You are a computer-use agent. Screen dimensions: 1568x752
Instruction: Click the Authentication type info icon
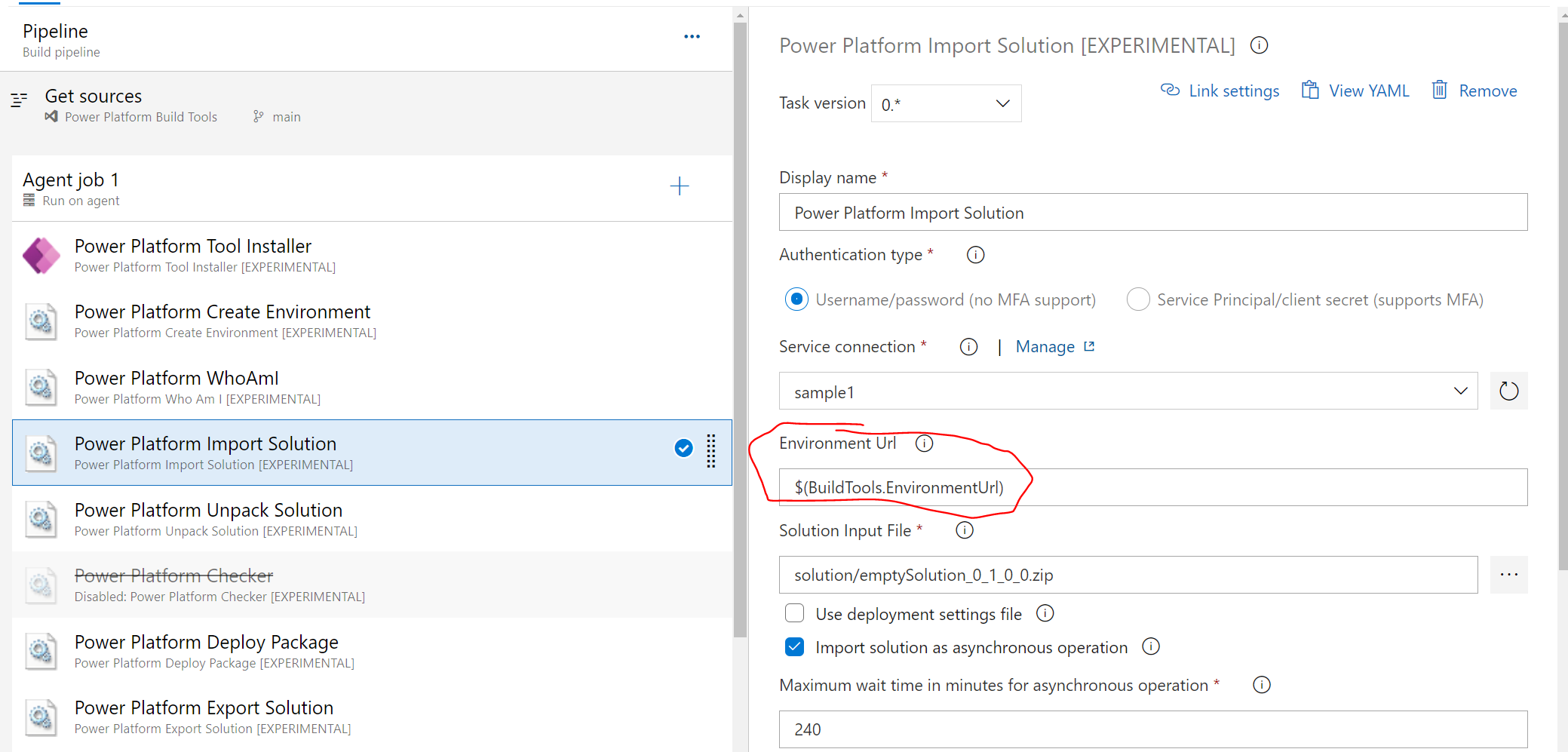pos(975,254)
